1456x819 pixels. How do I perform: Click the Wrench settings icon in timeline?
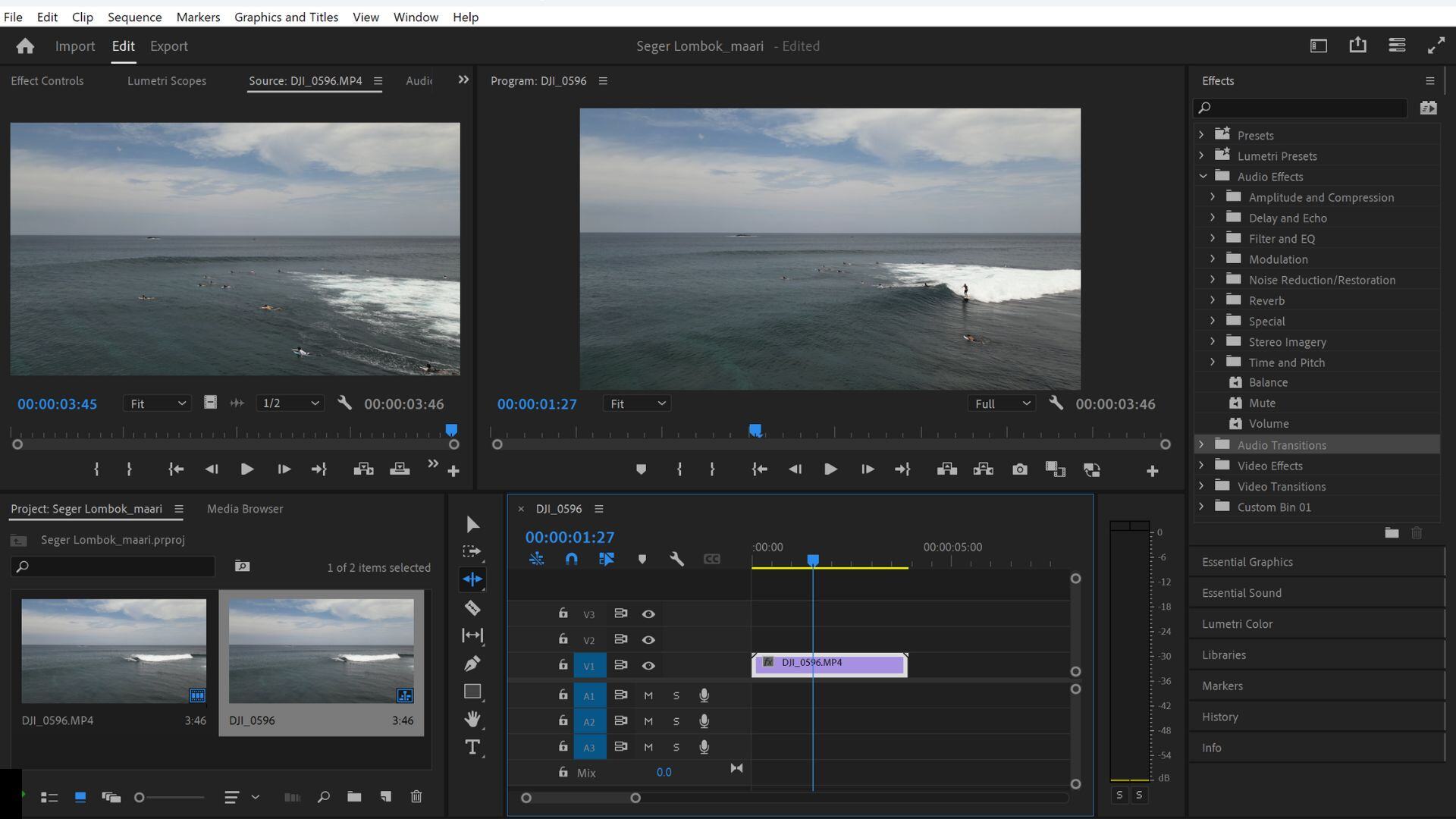coord(677,558)
